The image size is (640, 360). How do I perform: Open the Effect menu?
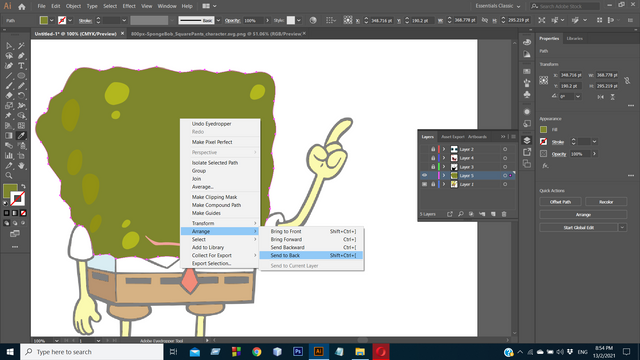point(129,6)
